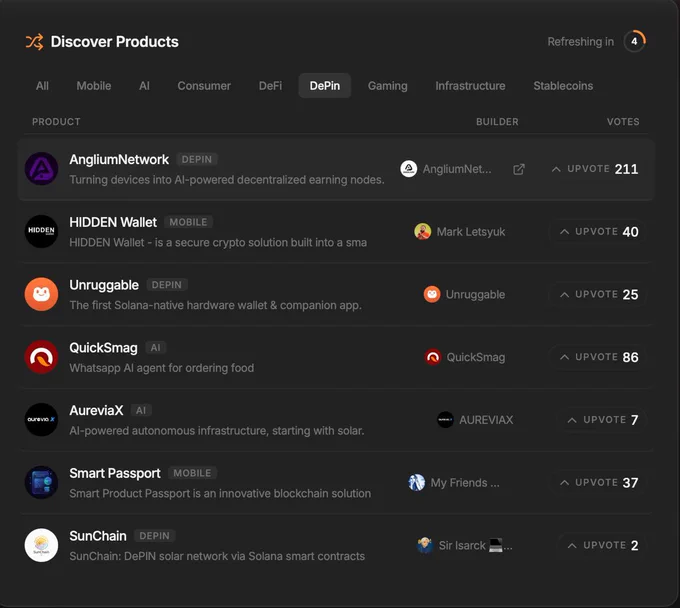680x608 pixels.
Task: Switch to the DeFi tab
Action: 270,86
